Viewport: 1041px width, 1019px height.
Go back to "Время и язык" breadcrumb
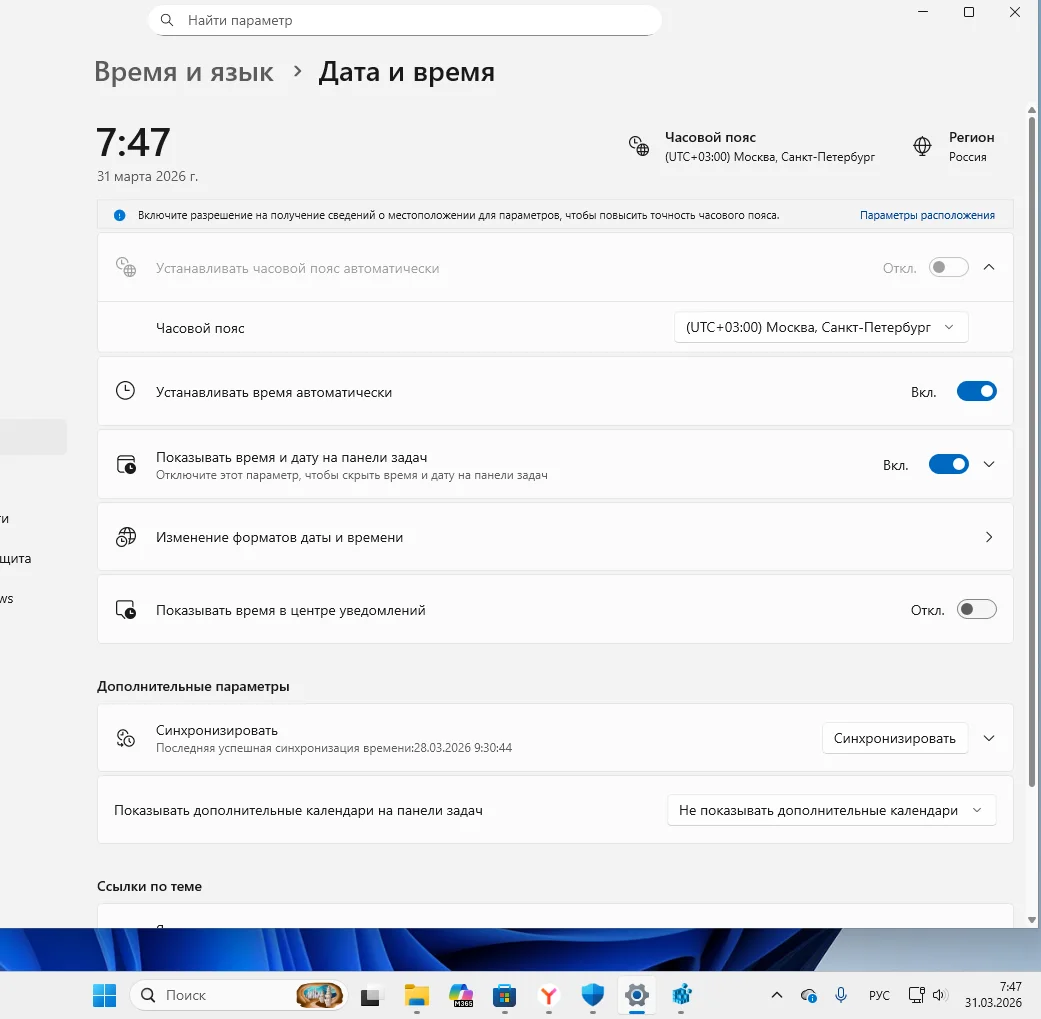coord(184,72)
